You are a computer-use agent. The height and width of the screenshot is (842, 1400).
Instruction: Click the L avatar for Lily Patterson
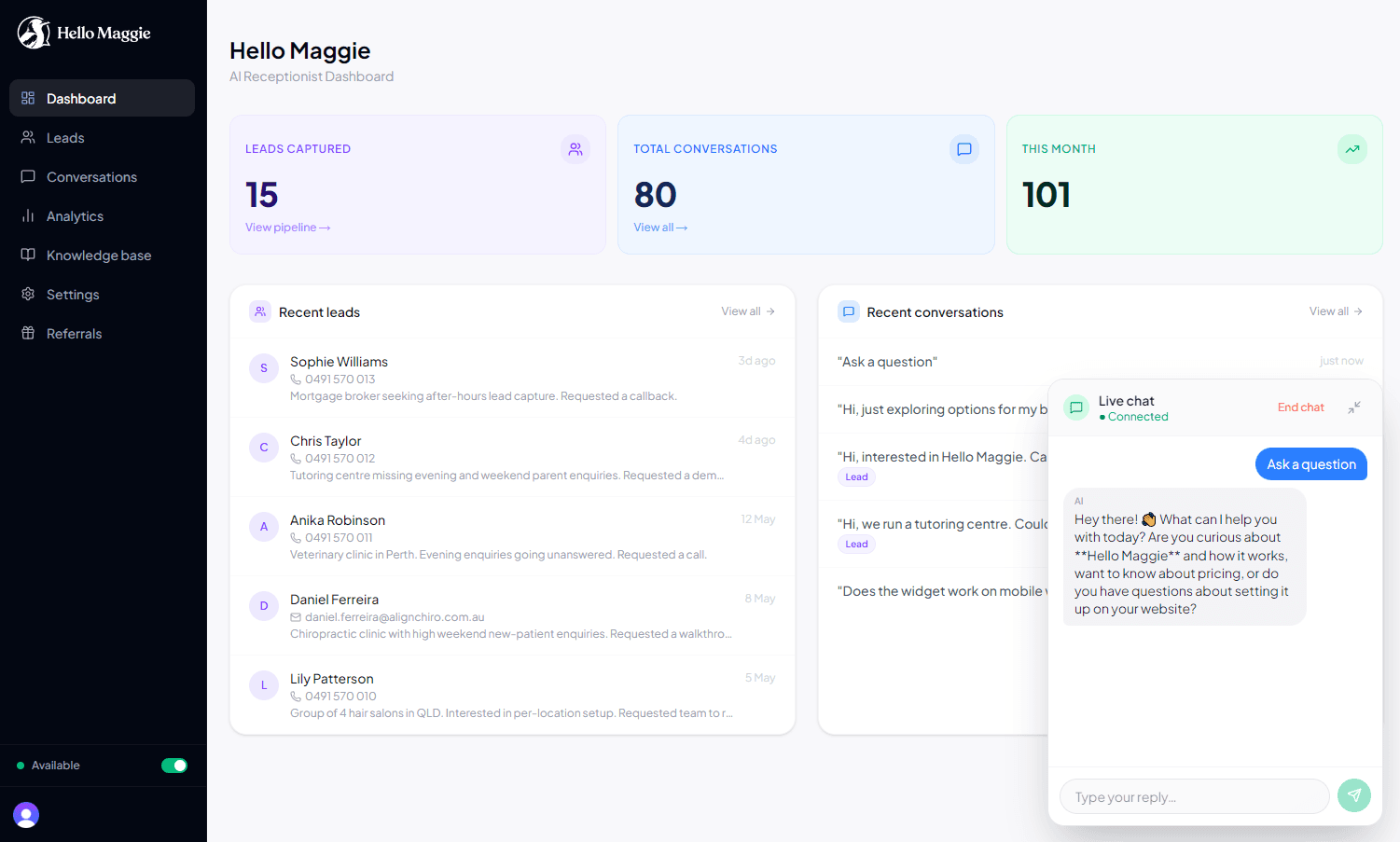[264, 685]
